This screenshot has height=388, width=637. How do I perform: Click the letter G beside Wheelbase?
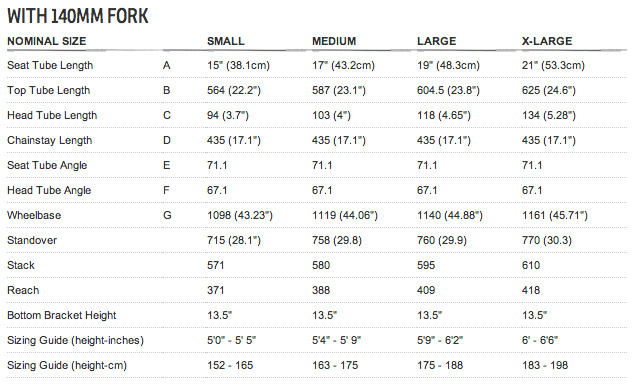[x=167, y=215]
